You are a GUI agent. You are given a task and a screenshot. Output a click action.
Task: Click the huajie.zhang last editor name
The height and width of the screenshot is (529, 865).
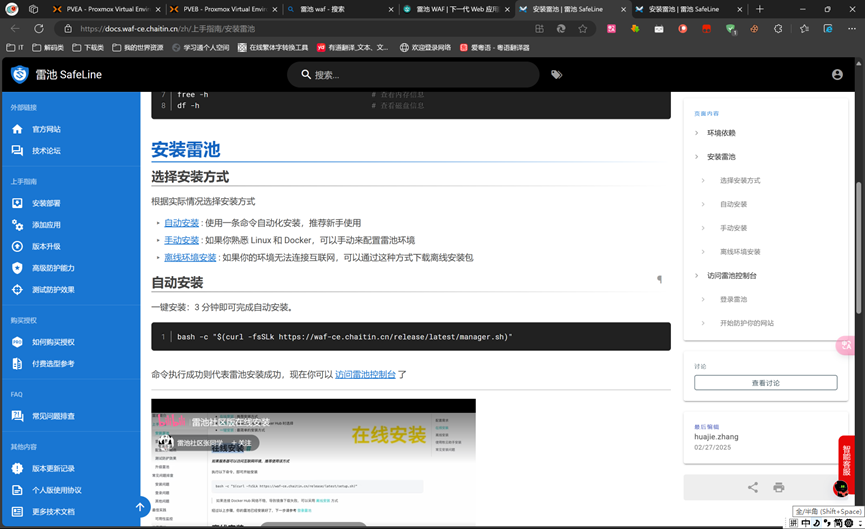716,436
